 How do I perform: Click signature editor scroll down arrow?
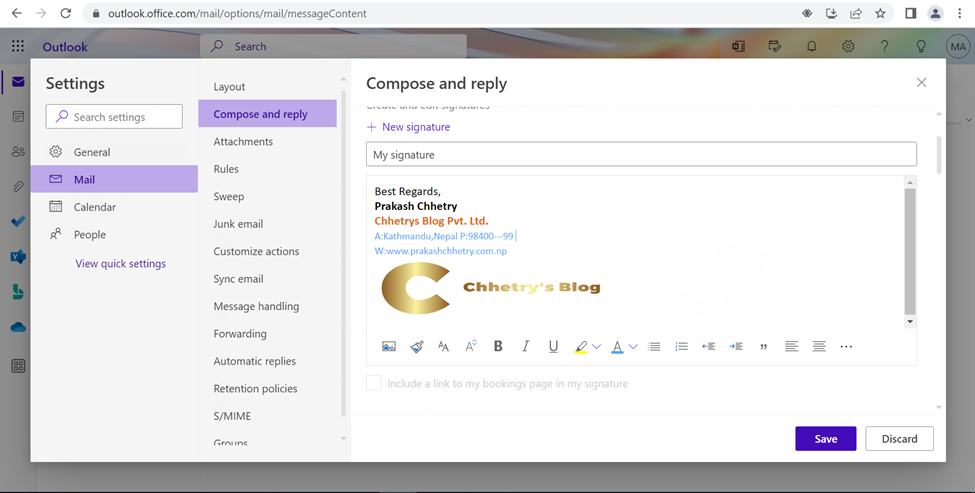pyautogui.click(x=910, y=321)
